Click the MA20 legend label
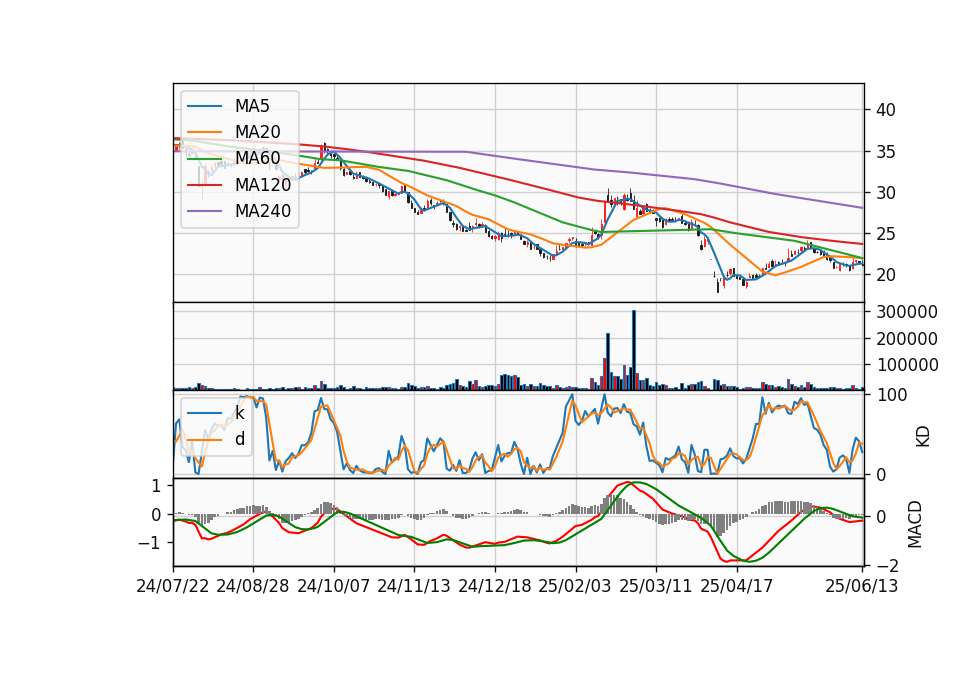Viewport: 960px width, 690px height. 257,132
